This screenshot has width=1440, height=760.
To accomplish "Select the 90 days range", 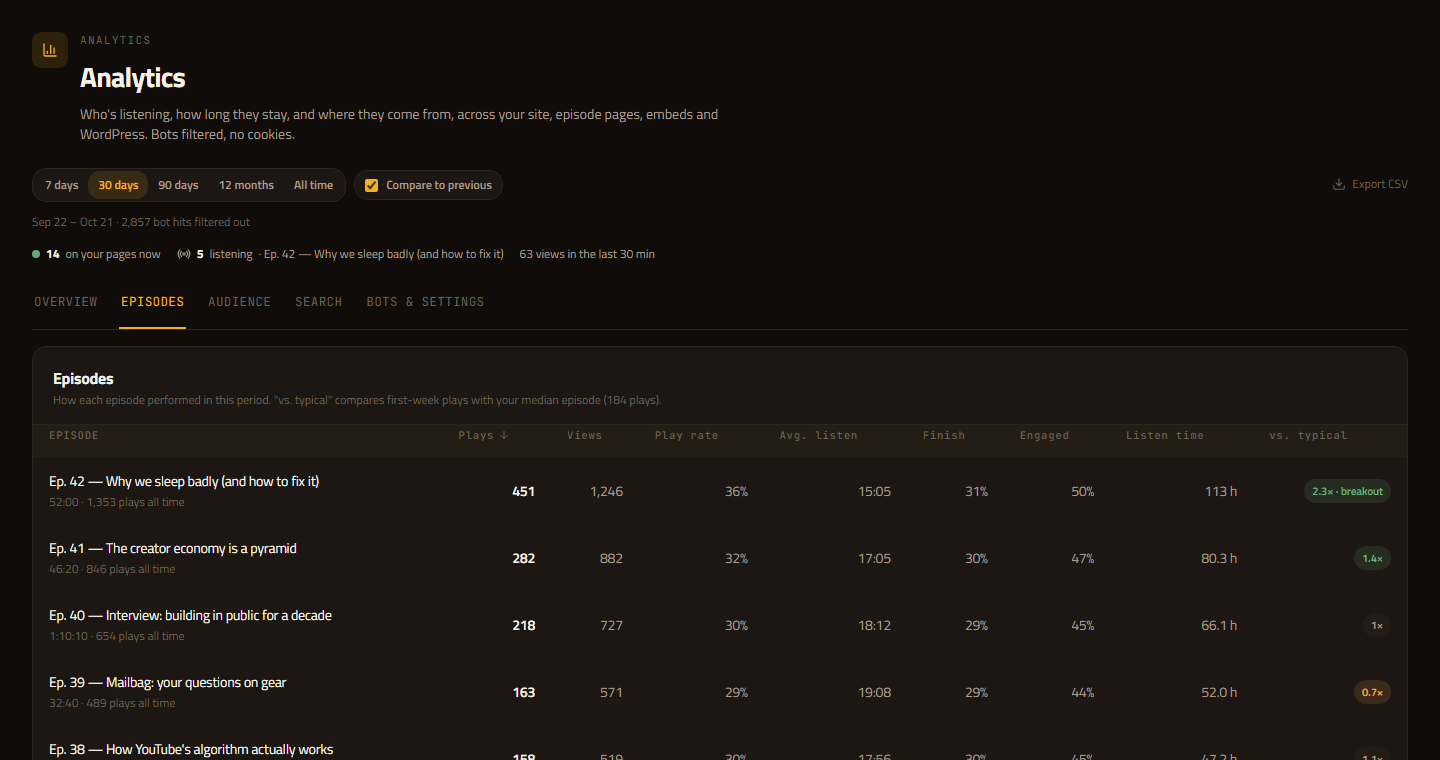I will [178, 185].
